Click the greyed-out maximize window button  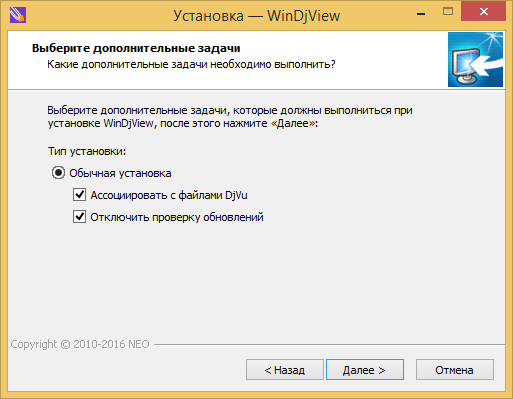click(448, 12)
